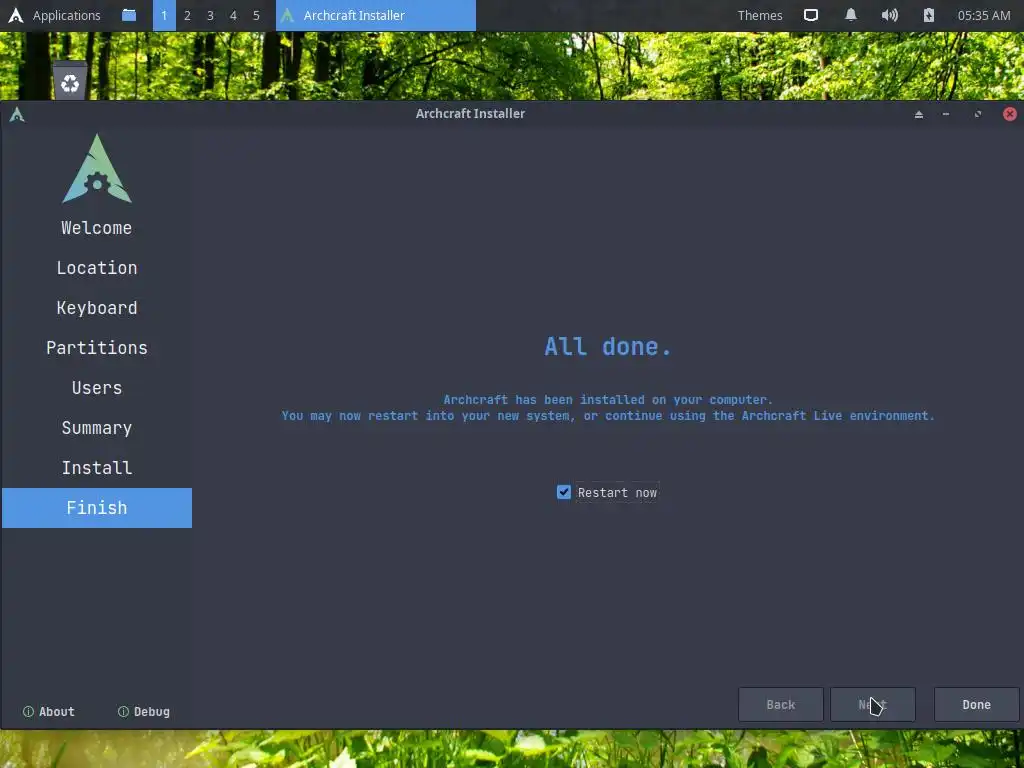Select the Users step in sidebar
Image resolution: width=1024 pixels, height=768 pixels.
(97, 388)
